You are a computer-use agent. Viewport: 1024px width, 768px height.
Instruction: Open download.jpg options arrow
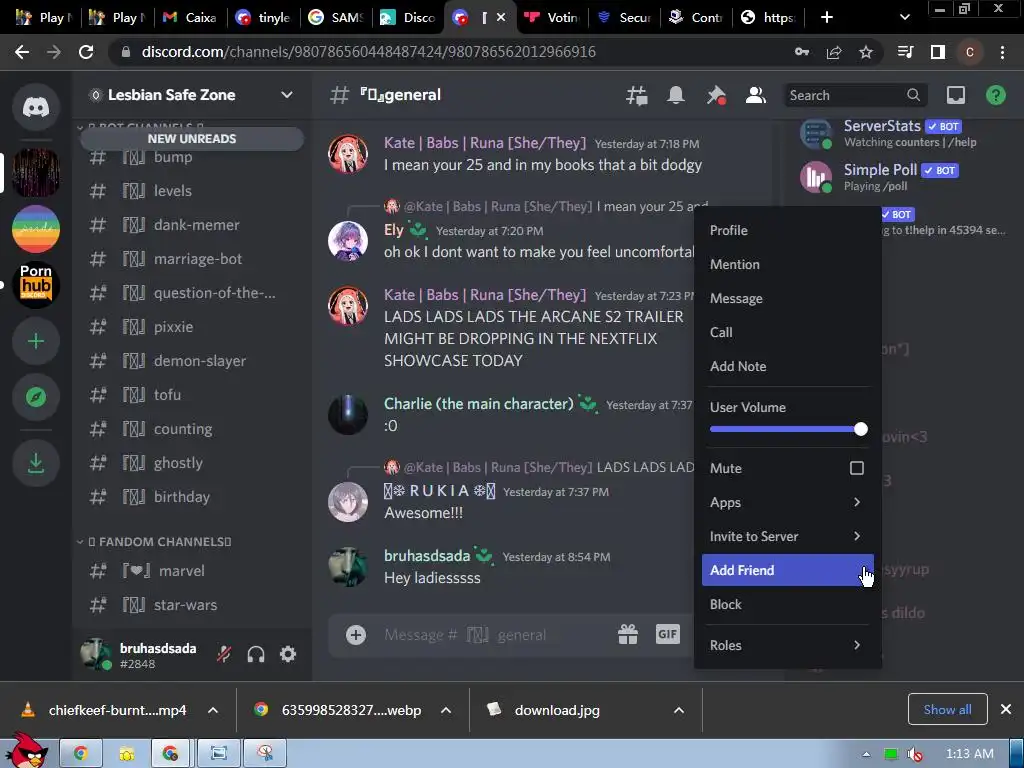[679, 710]
